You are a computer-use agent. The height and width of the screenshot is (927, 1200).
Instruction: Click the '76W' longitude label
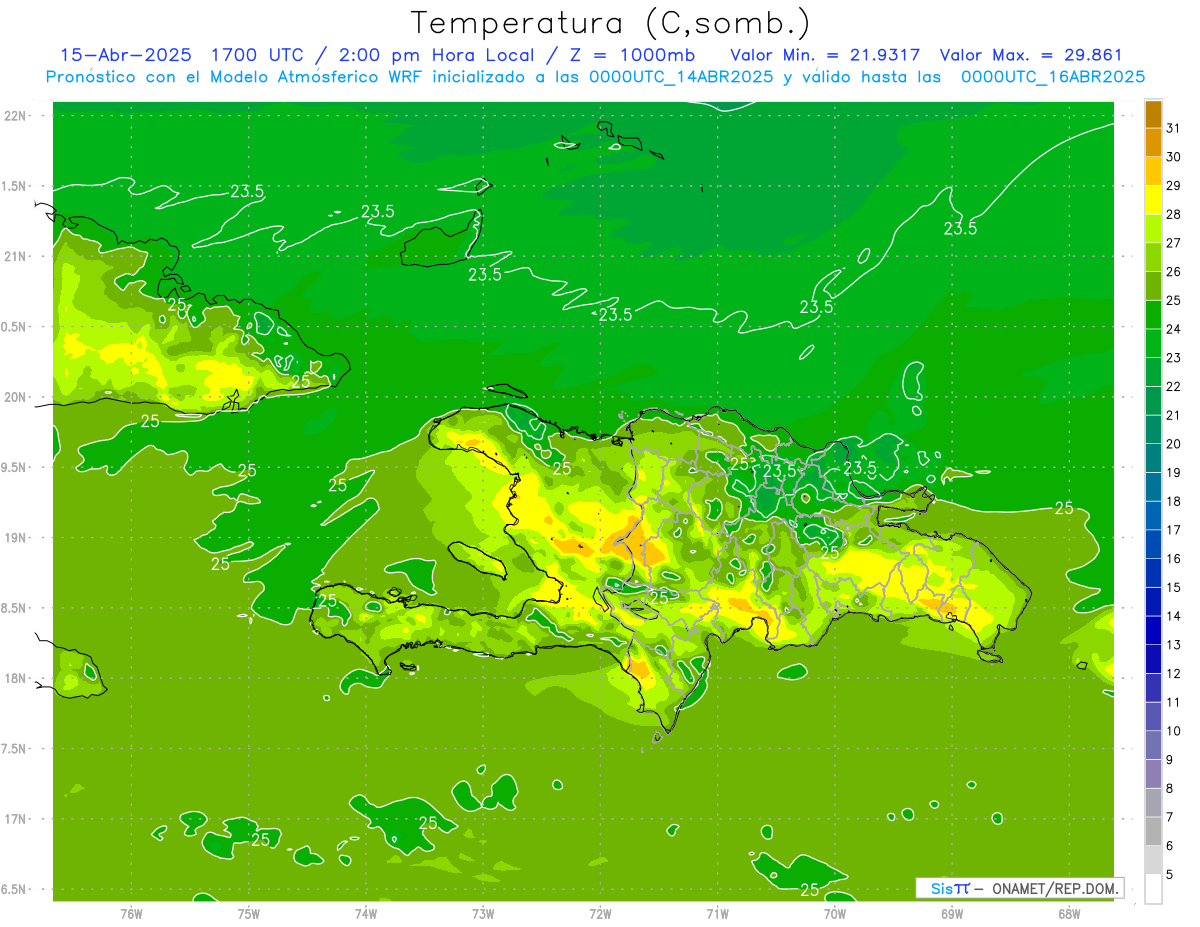[x=131, y=914]
